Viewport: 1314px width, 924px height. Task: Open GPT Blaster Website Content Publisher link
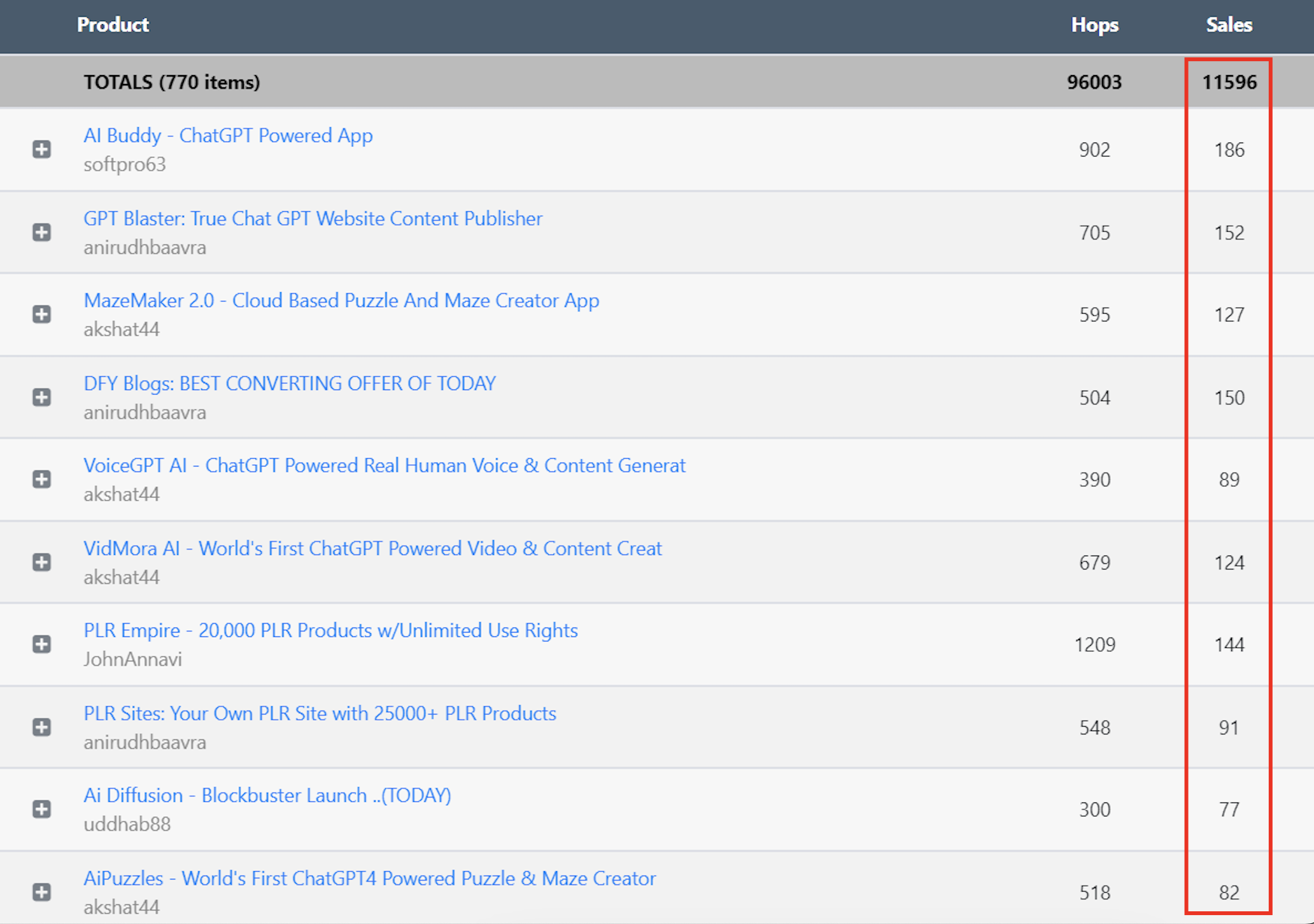point(313,218)
